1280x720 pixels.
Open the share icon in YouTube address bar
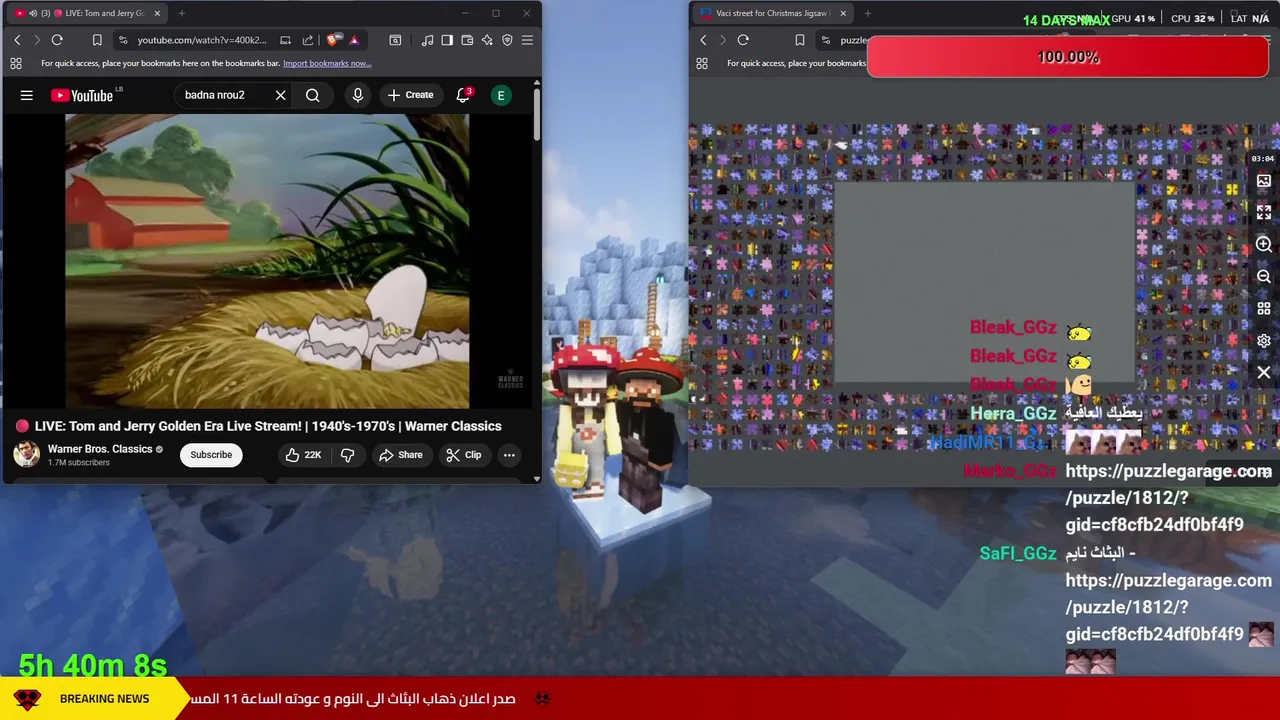pyautogui.click(x=308, y=40)
